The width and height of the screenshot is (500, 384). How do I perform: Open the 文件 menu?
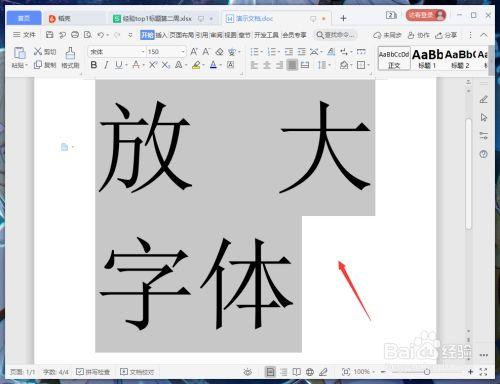(x=24, y=35)
